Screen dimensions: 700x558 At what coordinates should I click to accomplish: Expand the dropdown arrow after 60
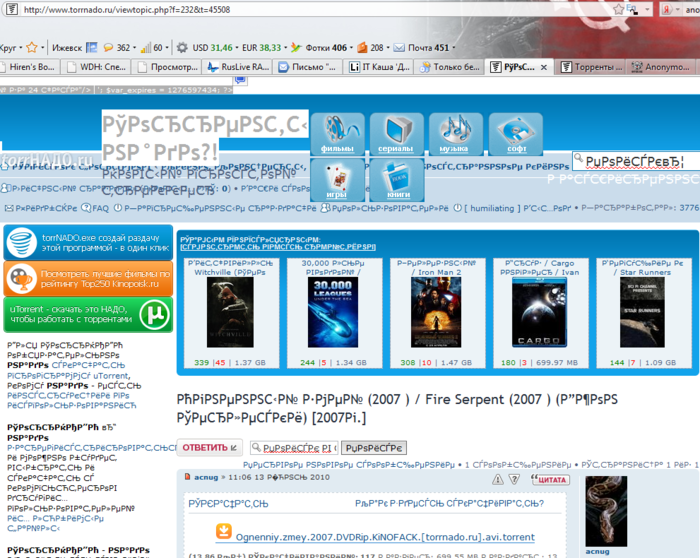tap(167, 47)
